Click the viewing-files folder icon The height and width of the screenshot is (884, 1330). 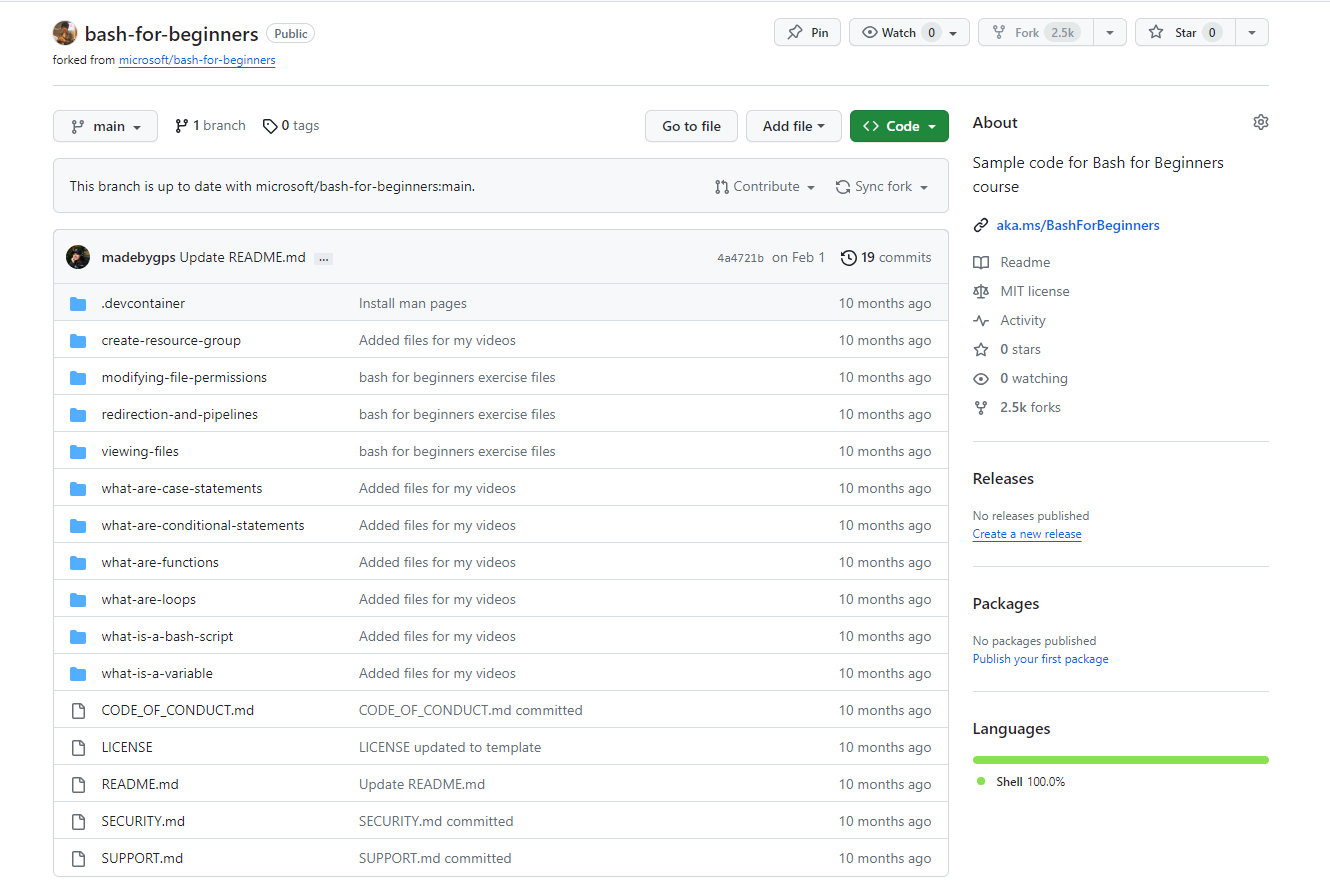tap(78, 451)
